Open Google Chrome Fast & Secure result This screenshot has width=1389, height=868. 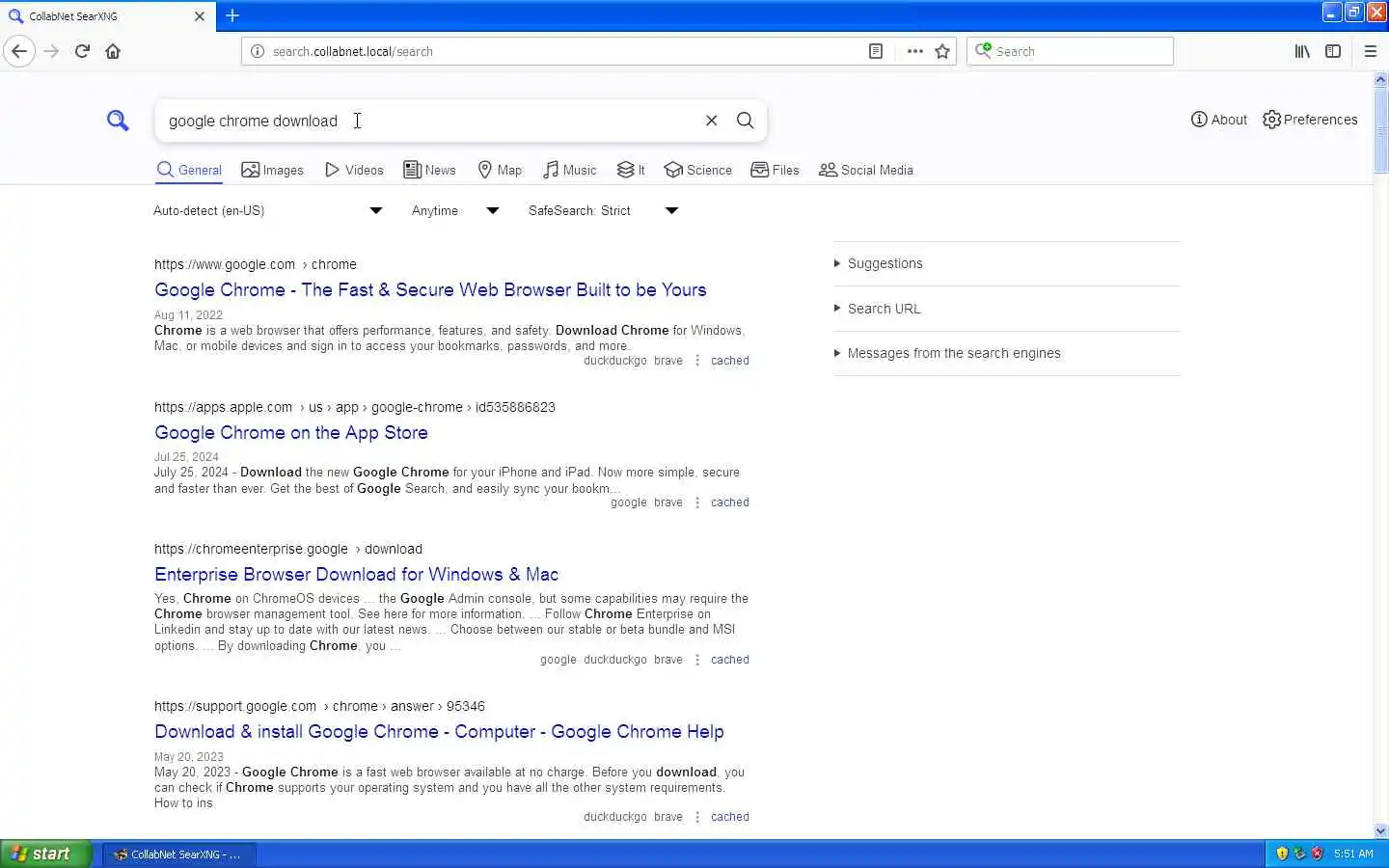point(430,289)
